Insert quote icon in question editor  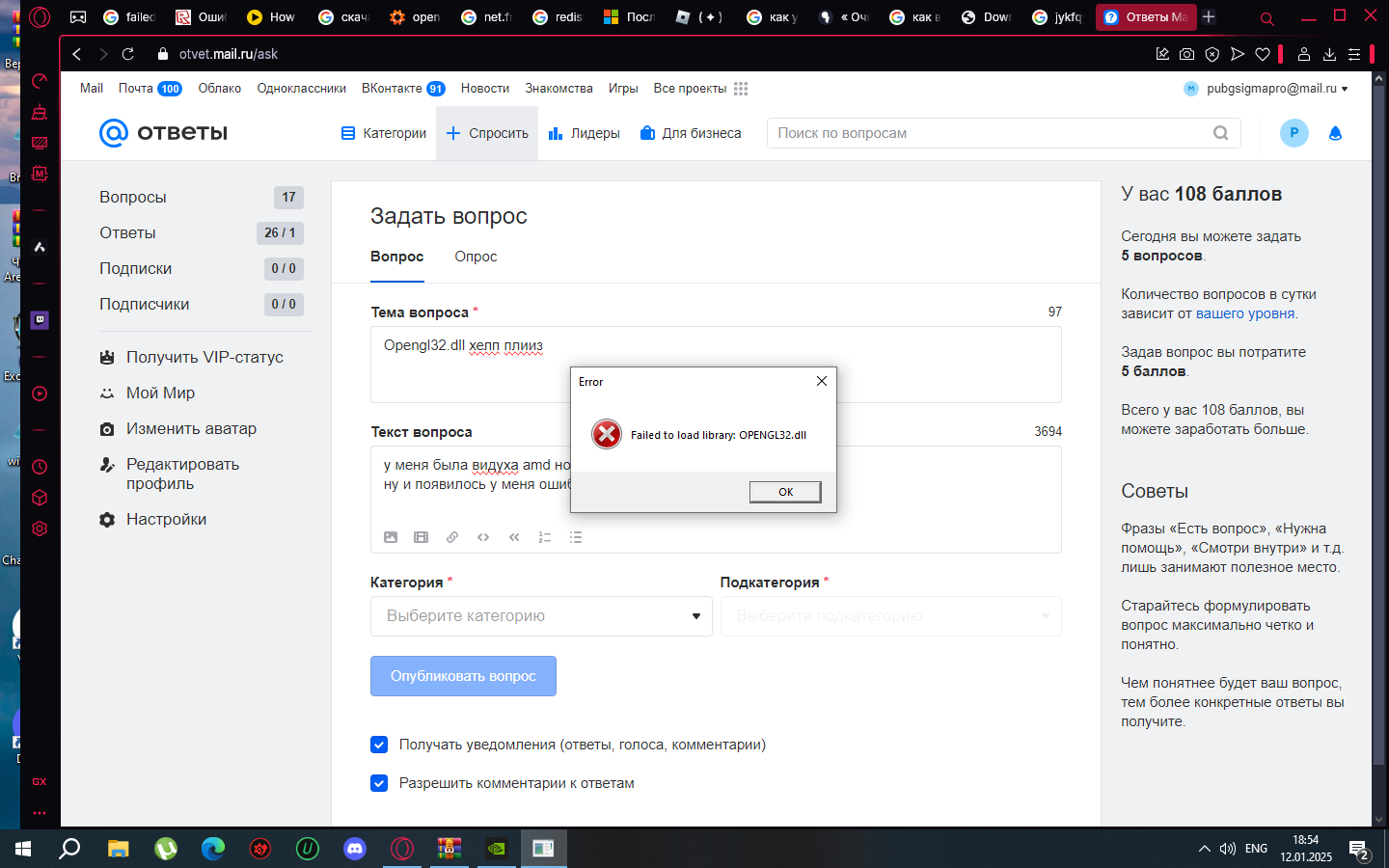[x=514, y=537]
